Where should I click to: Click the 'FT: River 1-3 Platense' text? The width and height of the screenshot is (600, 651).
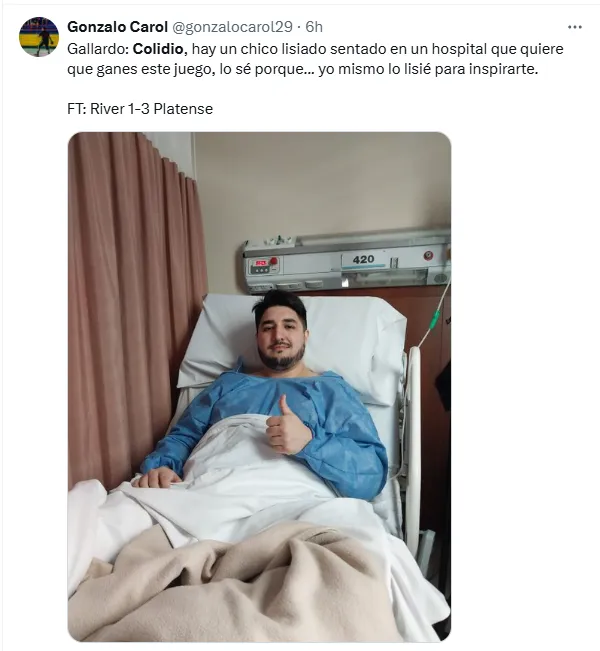tap(140, 109)
